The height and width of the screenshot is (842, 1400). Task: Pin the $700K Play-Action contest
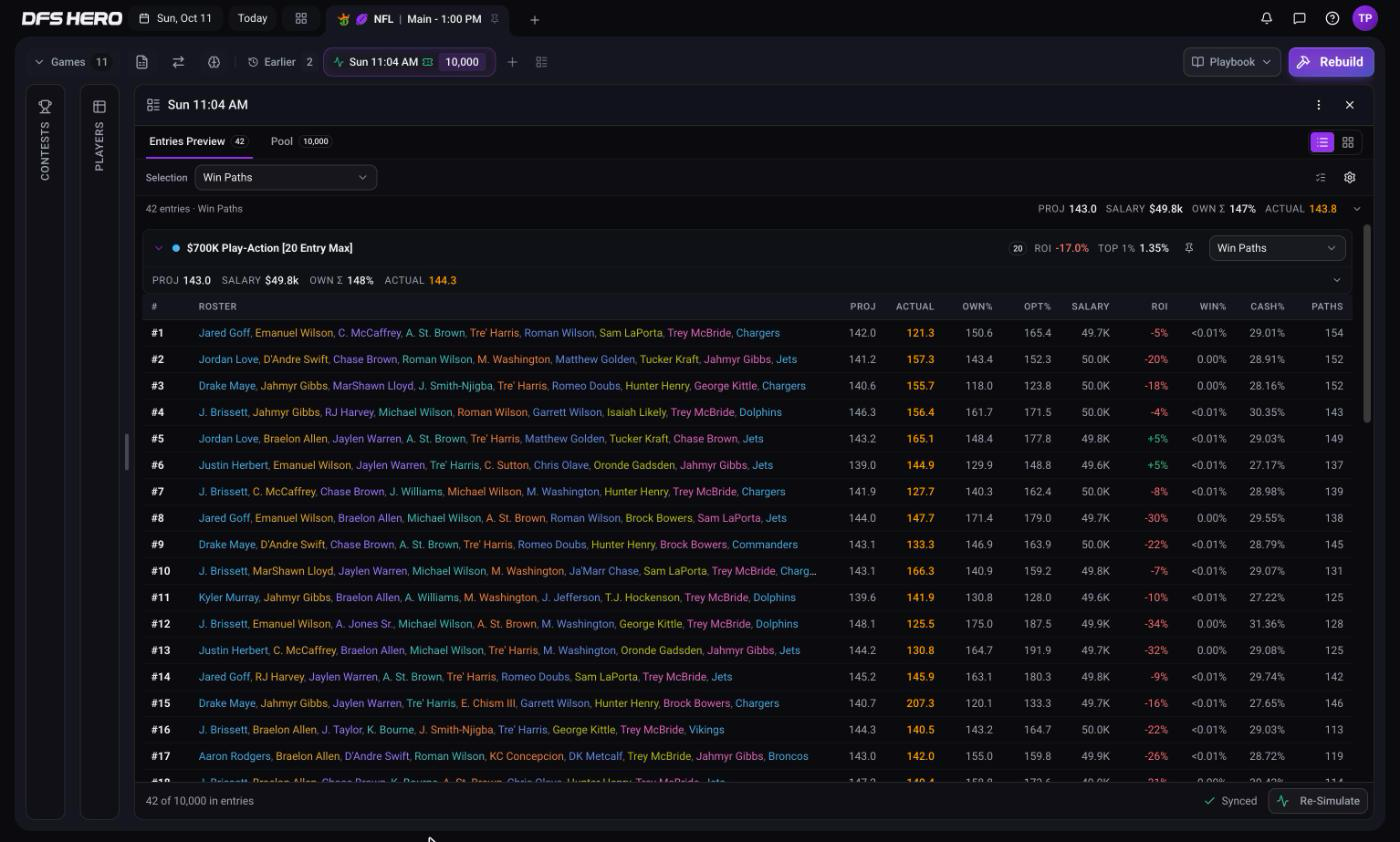click(x=1189, y=248)
